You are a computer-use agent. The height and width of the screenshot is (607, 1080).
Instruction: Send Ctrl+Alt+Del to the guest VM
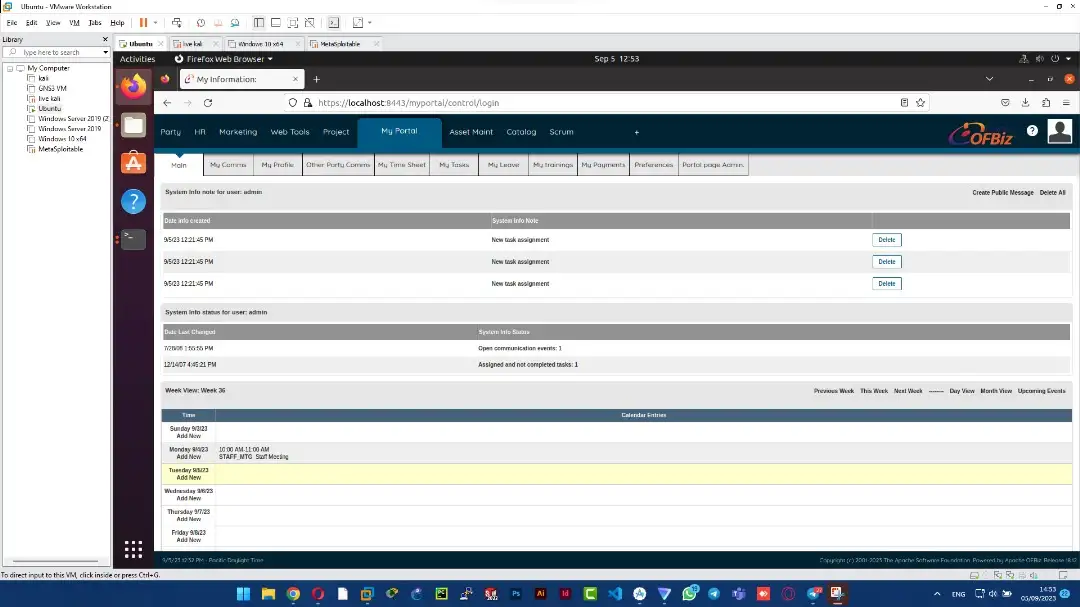(177, 22)
